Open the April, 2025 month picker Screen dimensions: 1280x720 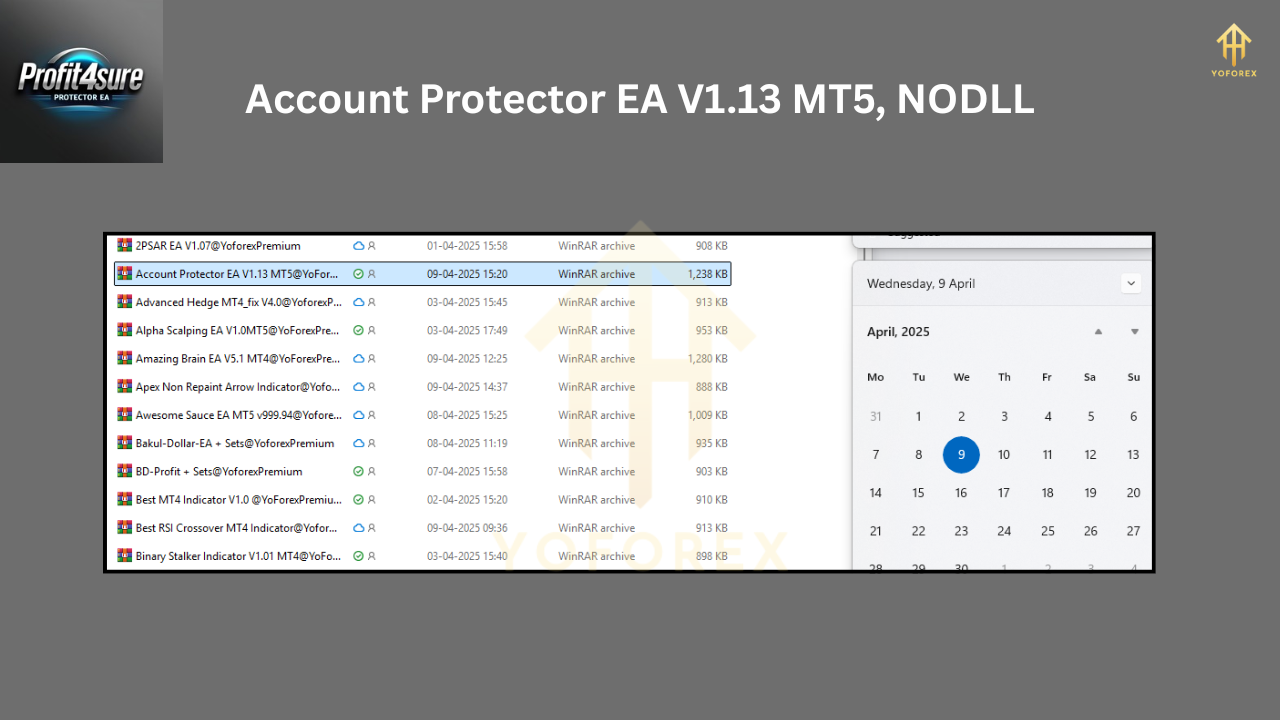click(898, 332)
